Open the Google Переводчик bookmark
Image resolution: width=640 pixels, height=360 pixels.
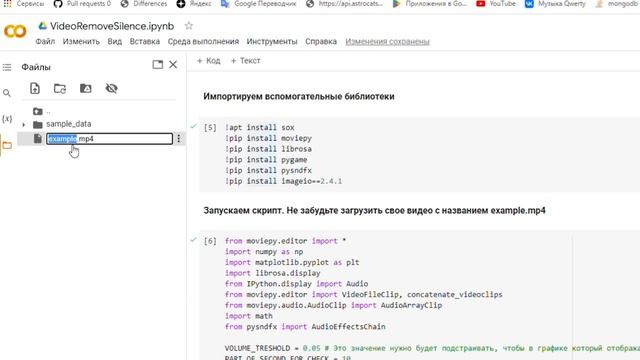click(258, 4)
